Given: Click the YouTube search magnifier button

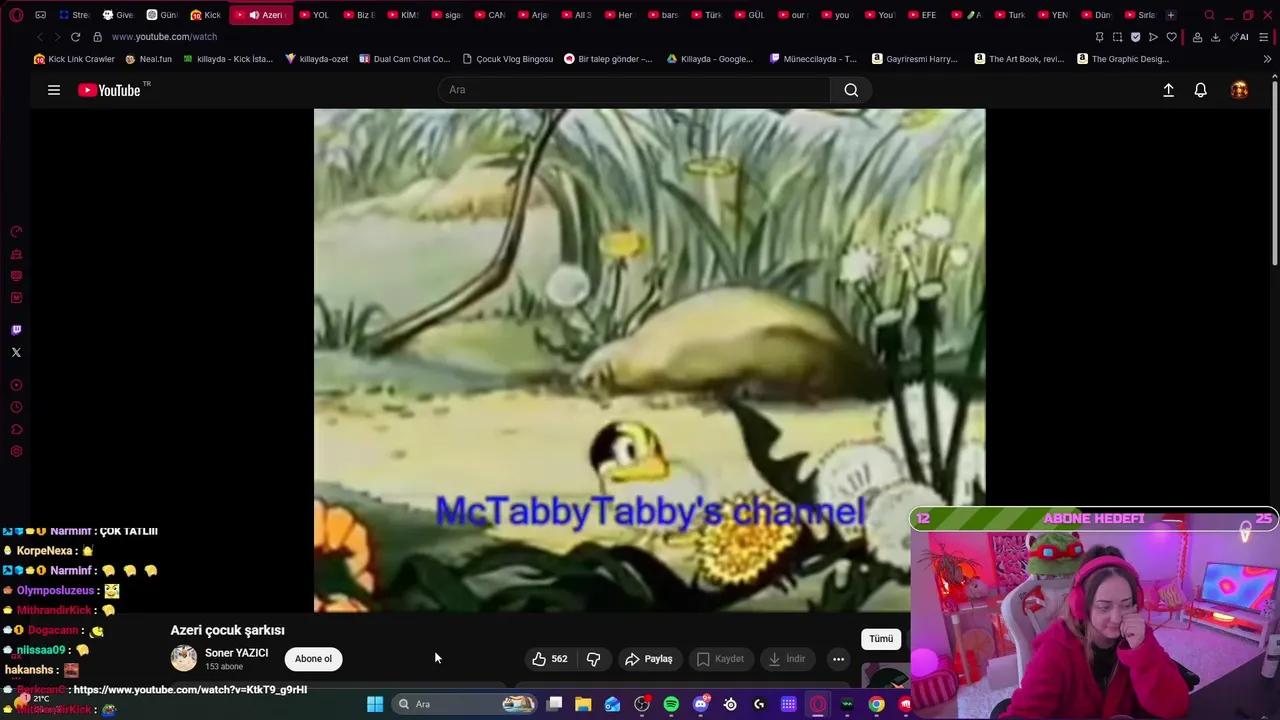Looking at the screenshot, I should click(x=851, y=90).
